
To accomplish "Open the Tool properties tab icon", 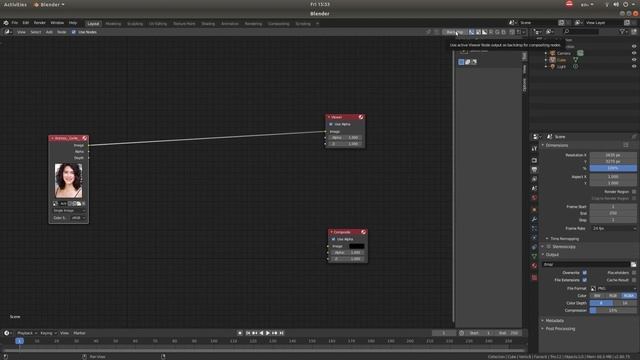I will (x=534, y=149).
